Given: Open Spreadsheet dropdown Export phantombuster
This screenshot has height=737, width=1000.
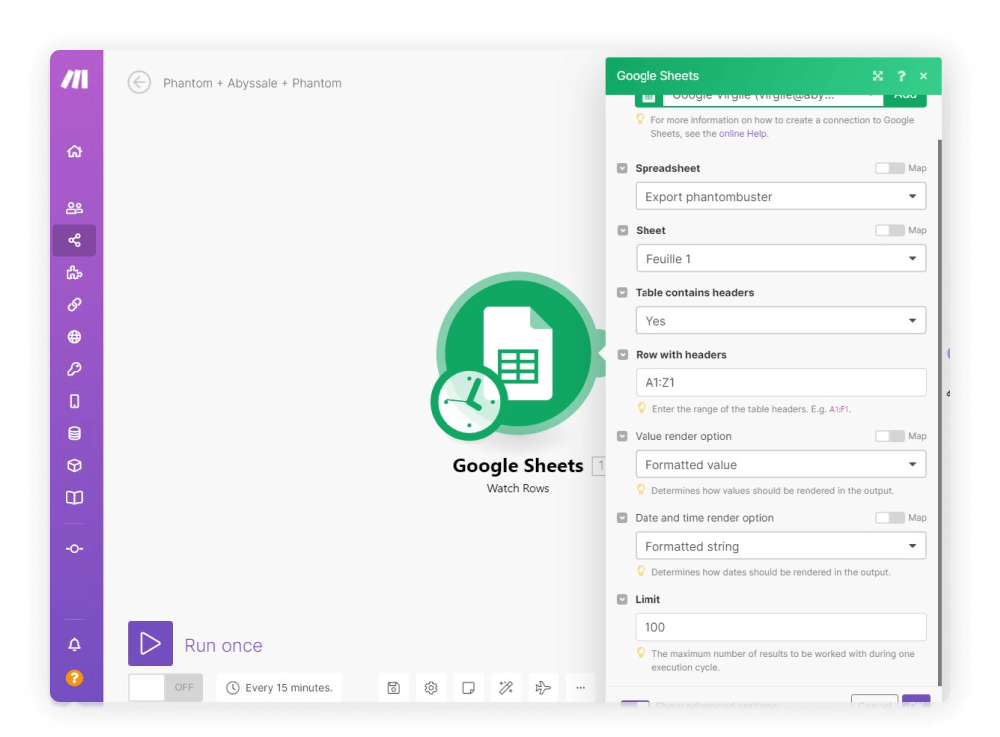Looking at the screenshot, I should tap(781, 196).
